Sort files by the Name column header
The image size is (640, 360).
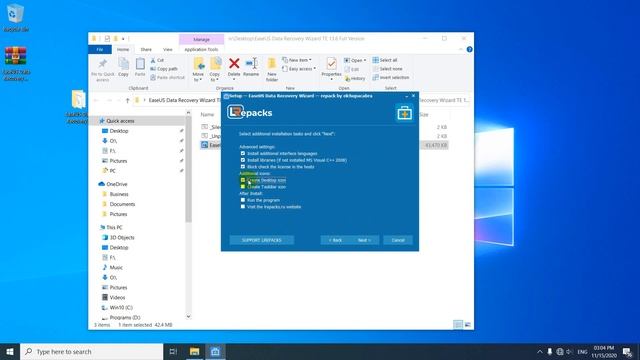pos(207,115)
